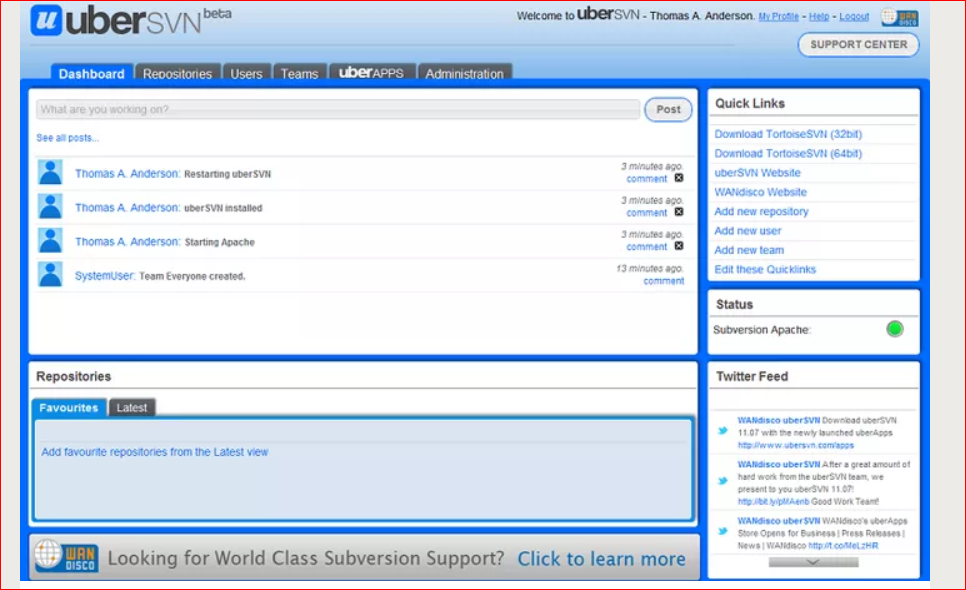
Task: Visit the uberSVN Website quick link
Action: [x=757, y=172]
